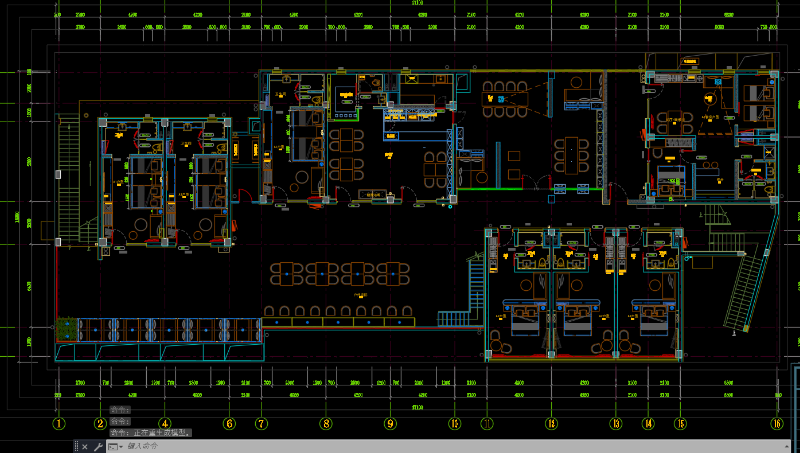Screen dimensions: 800x453
Task: Select grid axis bubble 8
Action: pyautogui.click(x=326, y=423)
